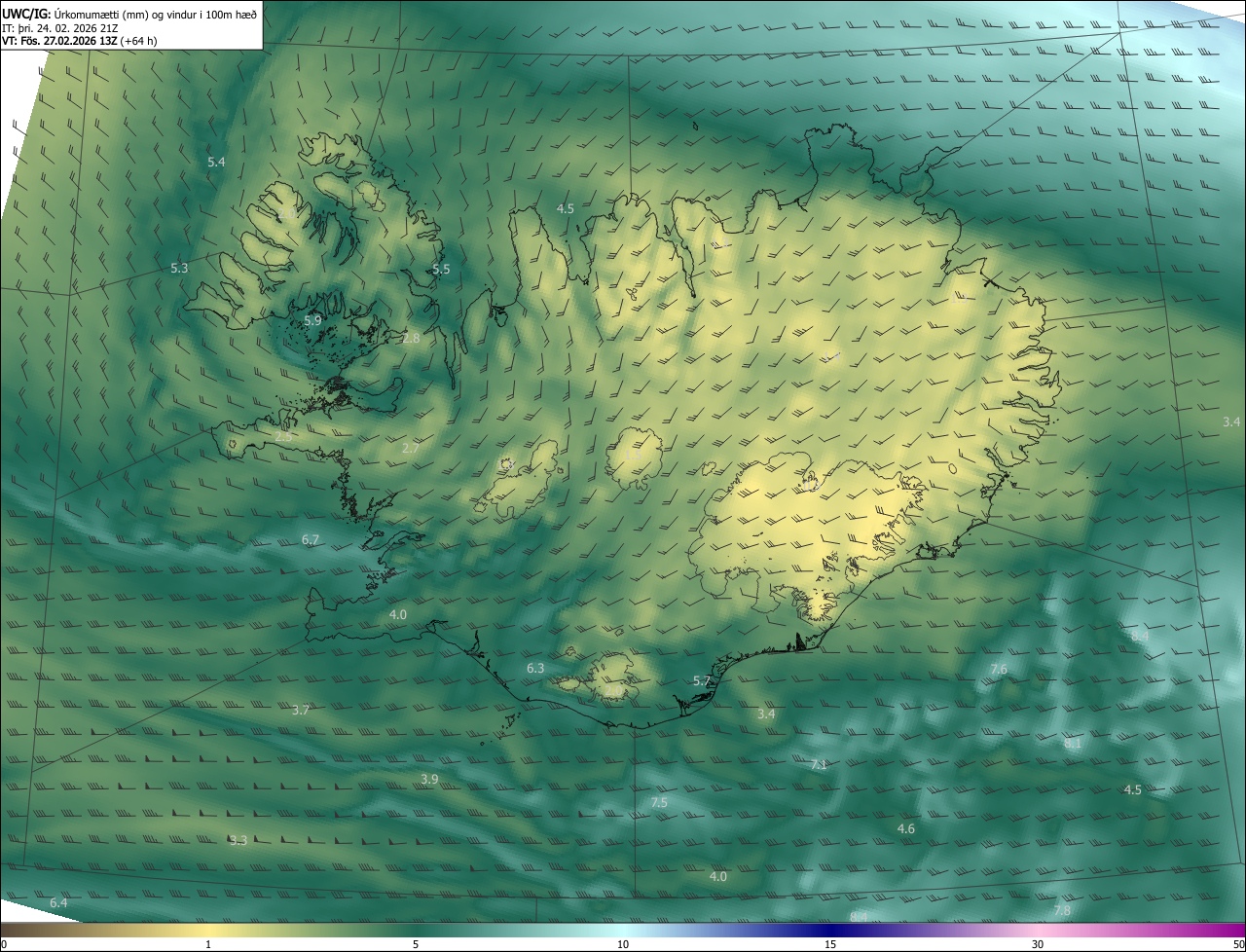Click the 4.5 value north of Iceland

[x=565, y=209]
